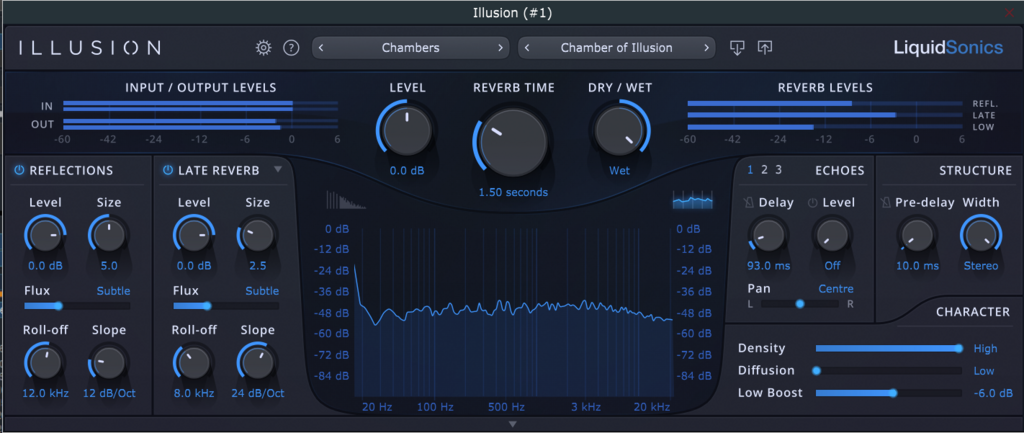Click the 24 dB/Oct slope value

point(258,394)
